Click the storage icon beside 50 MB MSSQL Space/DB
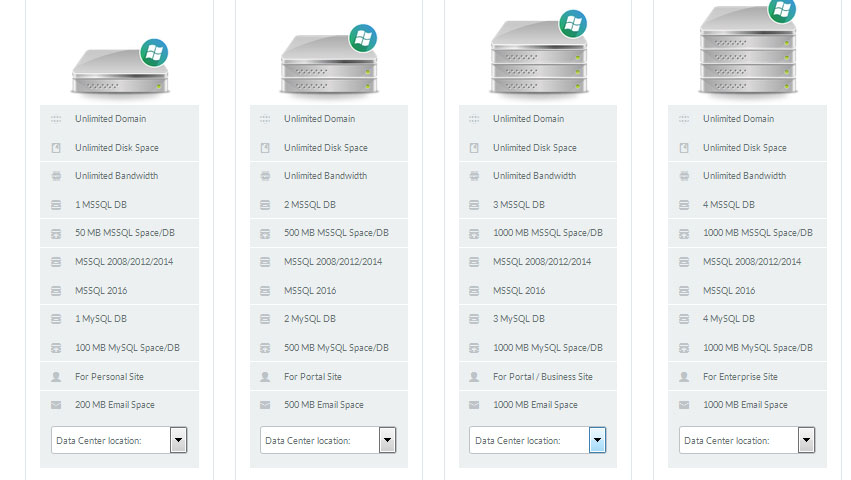Viewport: 851px width, 480px height. click(x=56, y=233)
